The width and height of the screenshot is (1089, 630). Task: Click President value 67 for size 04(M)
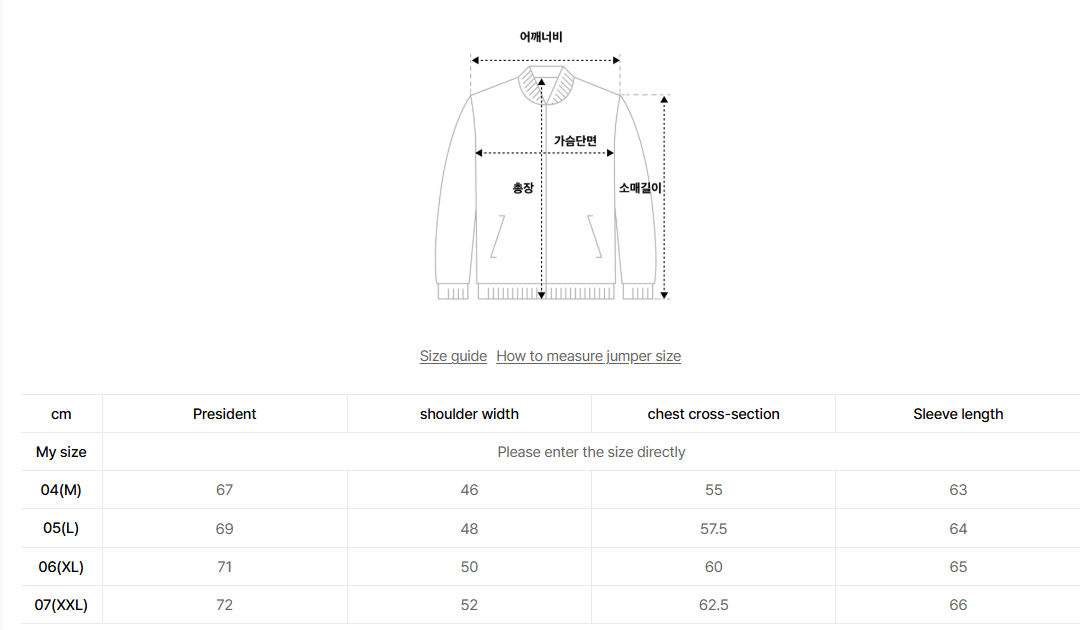(224, 489)
